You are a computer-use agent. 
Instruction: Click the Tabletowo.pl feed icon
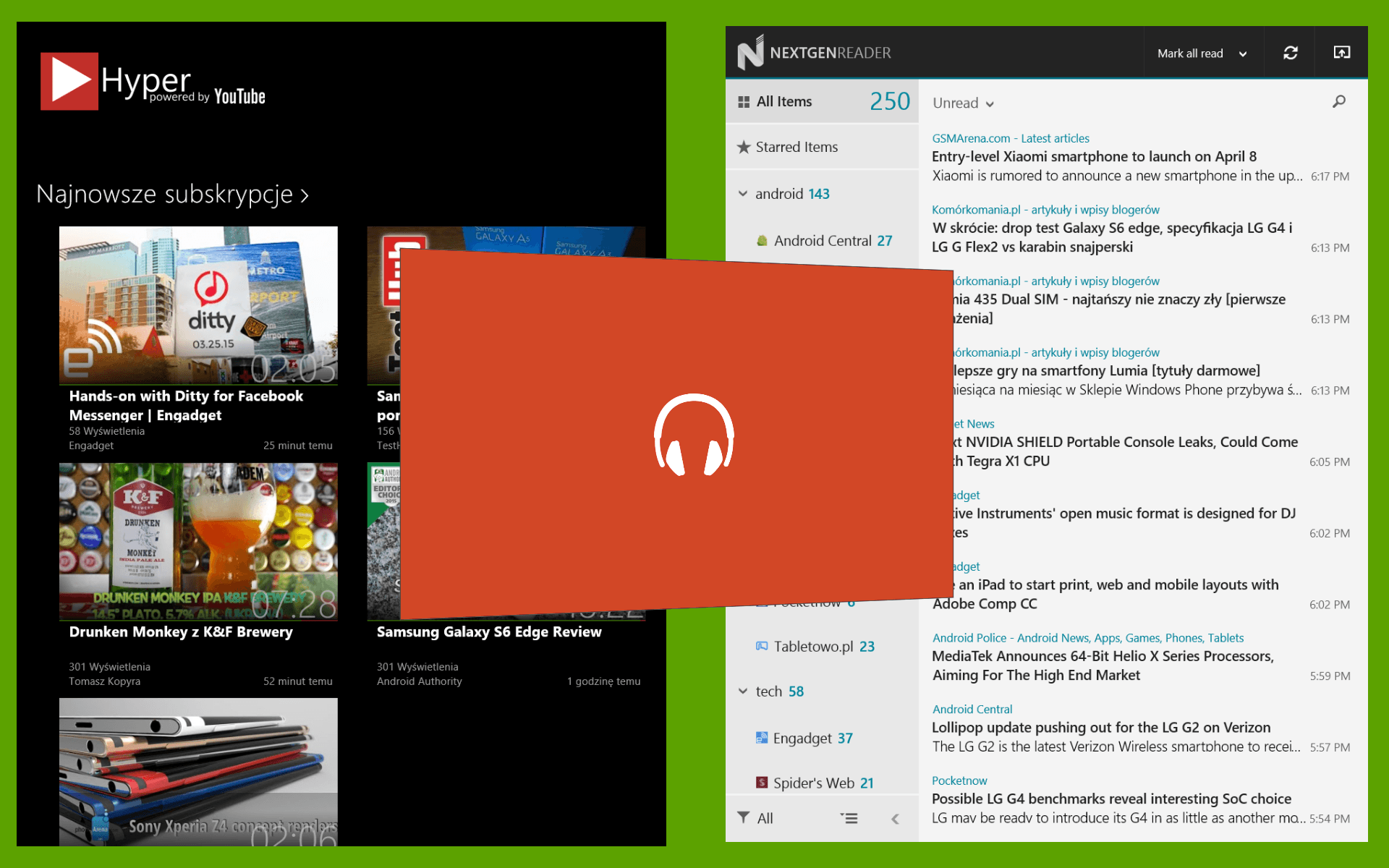pyautogui.click(x=762, y=646)
